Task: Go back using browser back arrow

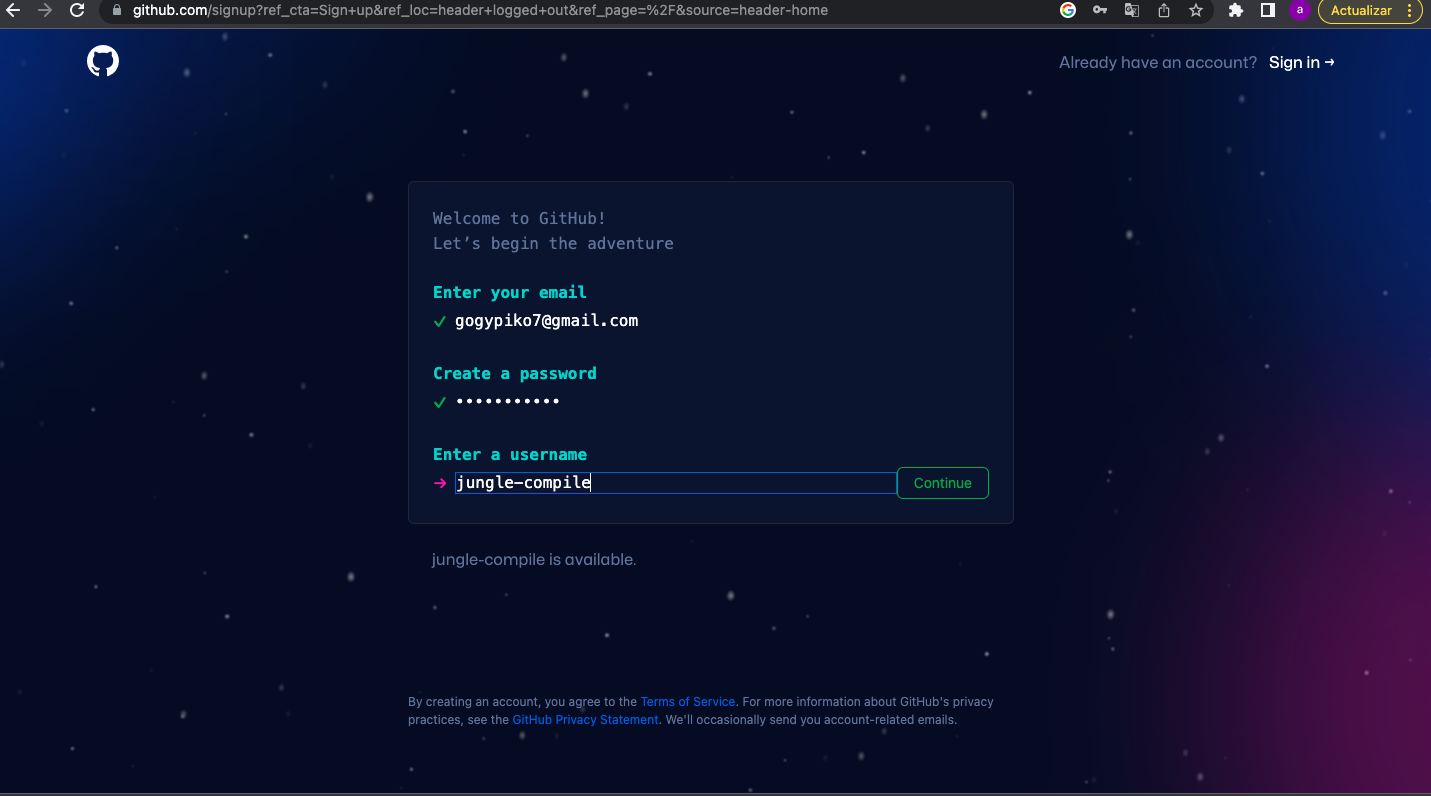Action: [13, 10]
